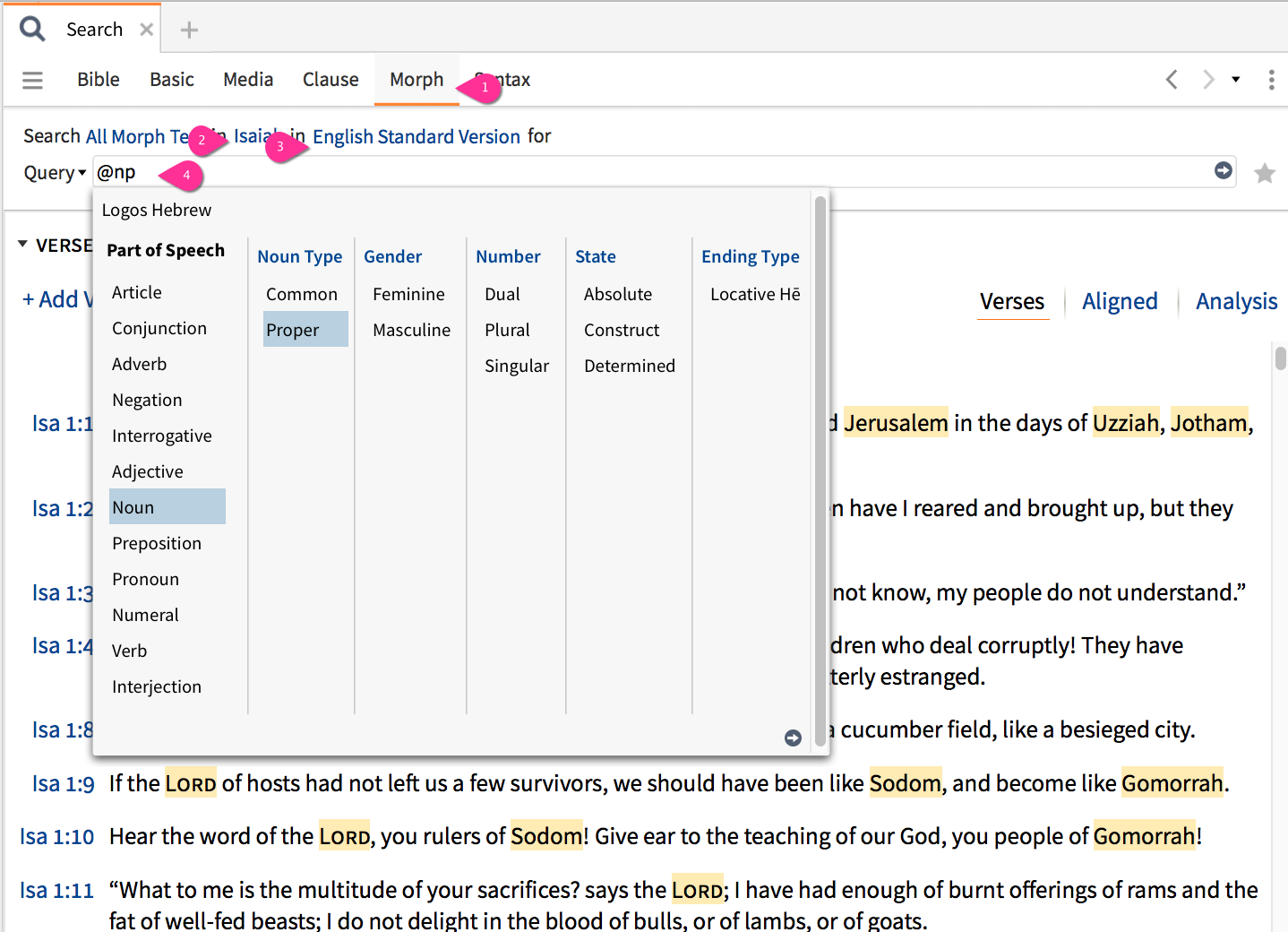Select Masculine under Gender

pos(411,330)
